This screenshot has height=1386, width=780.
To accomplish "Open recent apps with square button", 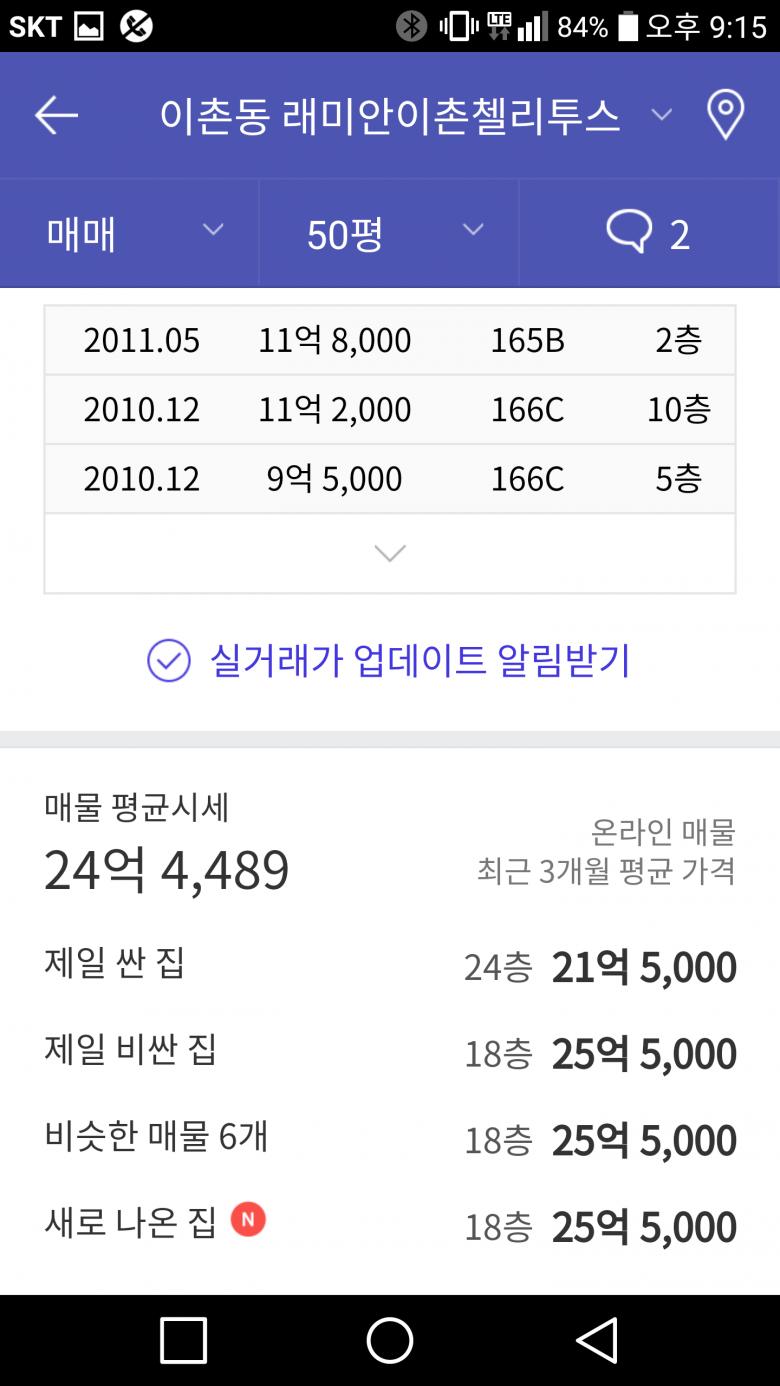I will (183, 1340).
